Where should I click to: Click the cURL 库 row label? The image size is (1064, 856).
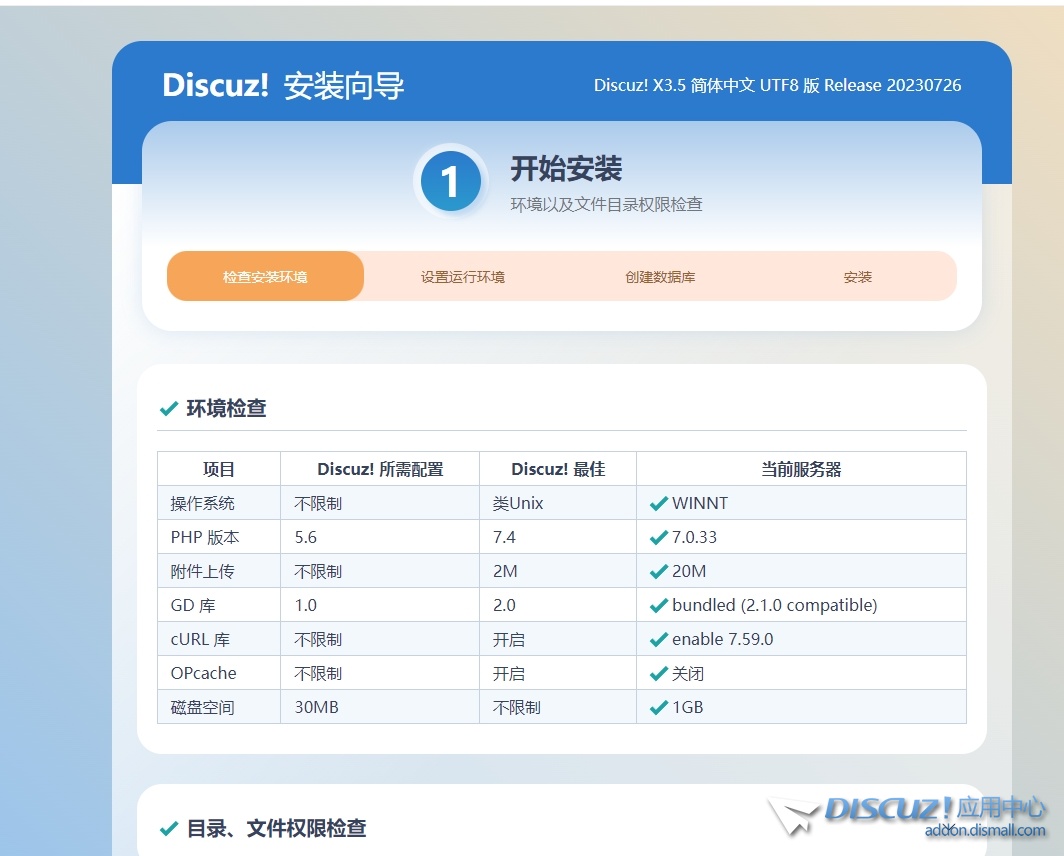(200, 639)
